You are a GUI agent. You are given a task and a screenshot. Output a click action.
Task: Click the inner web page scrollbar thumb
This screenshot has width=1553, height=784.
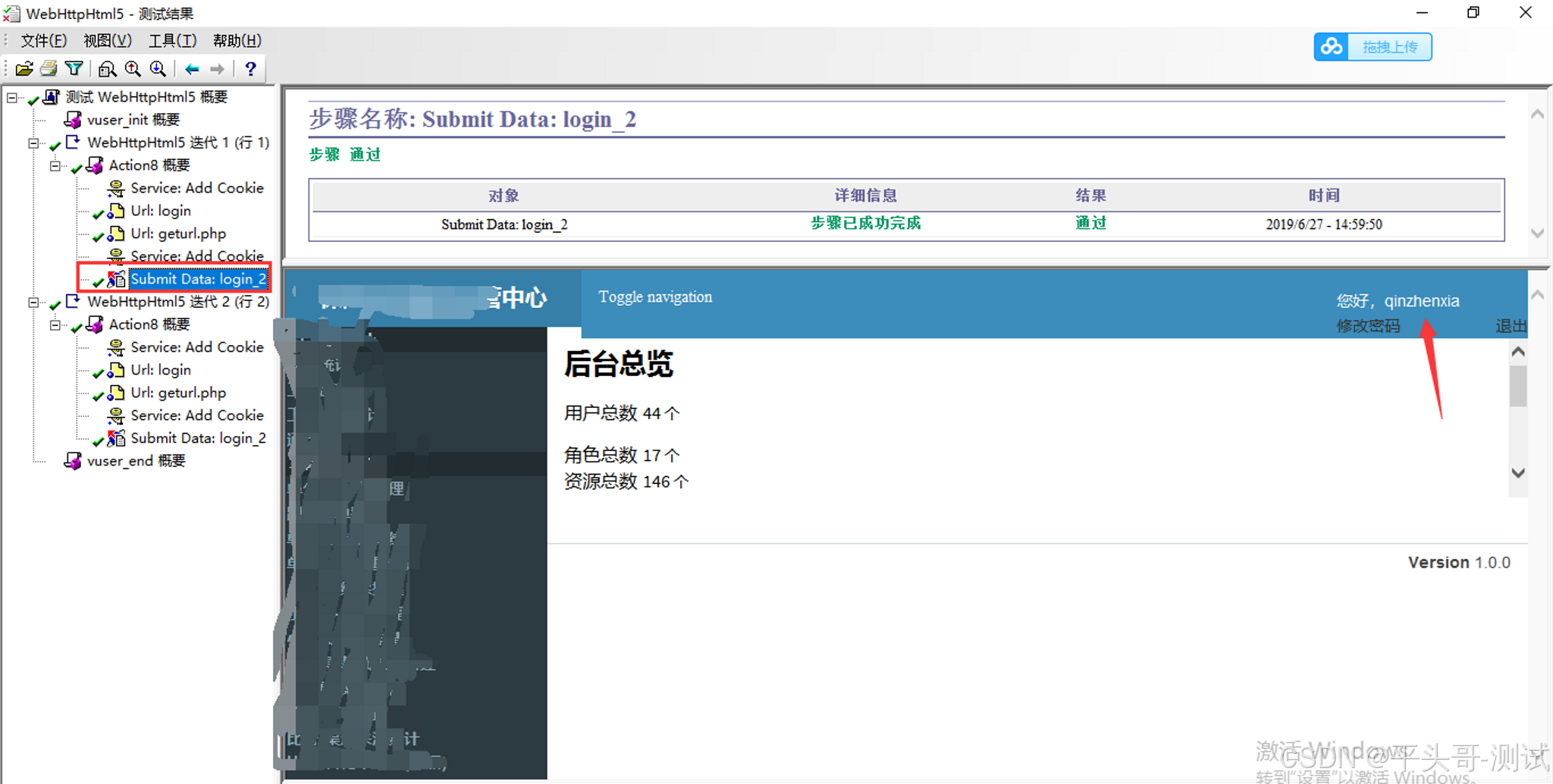[1518, 386]
